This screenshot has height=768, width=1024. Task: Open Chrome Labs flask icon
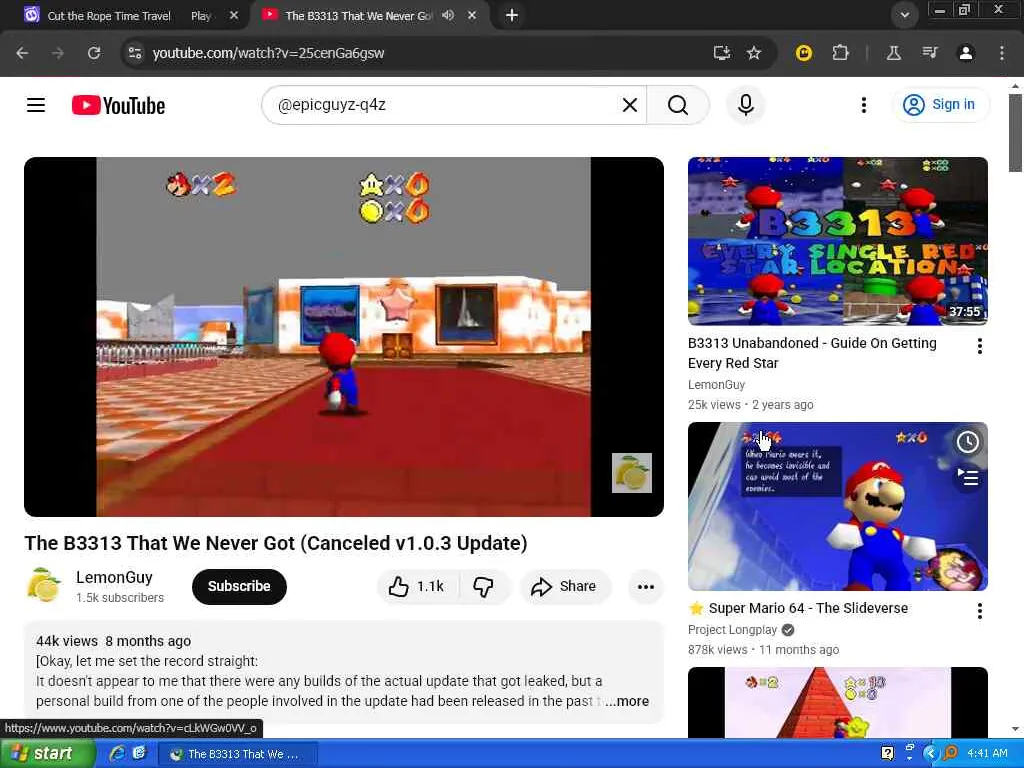coord(894,53)
